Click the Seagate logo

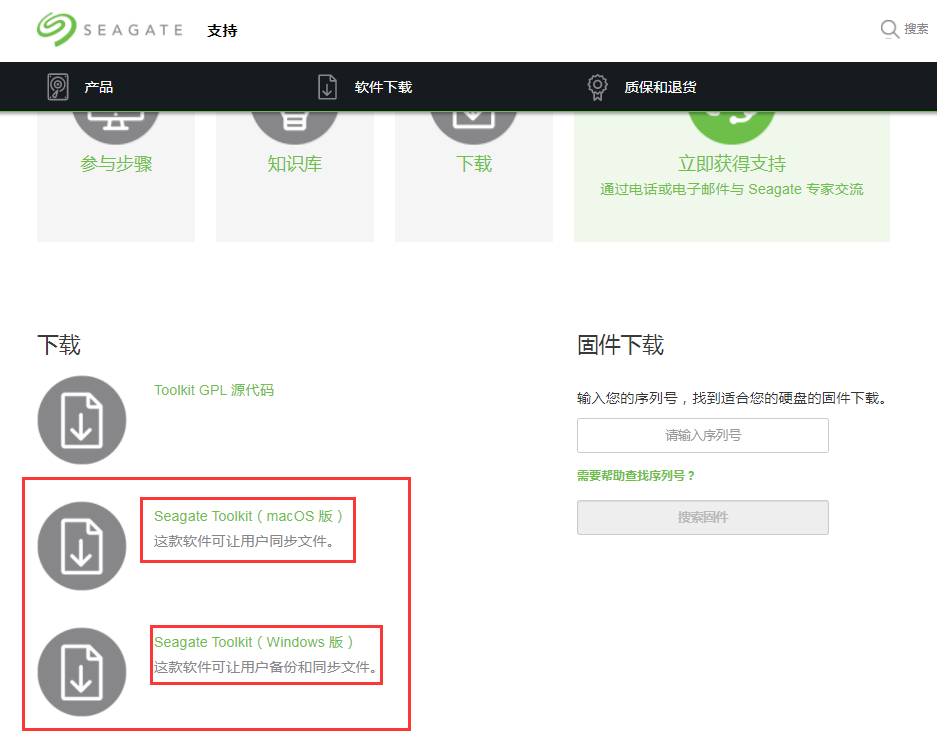coord(110,29)
